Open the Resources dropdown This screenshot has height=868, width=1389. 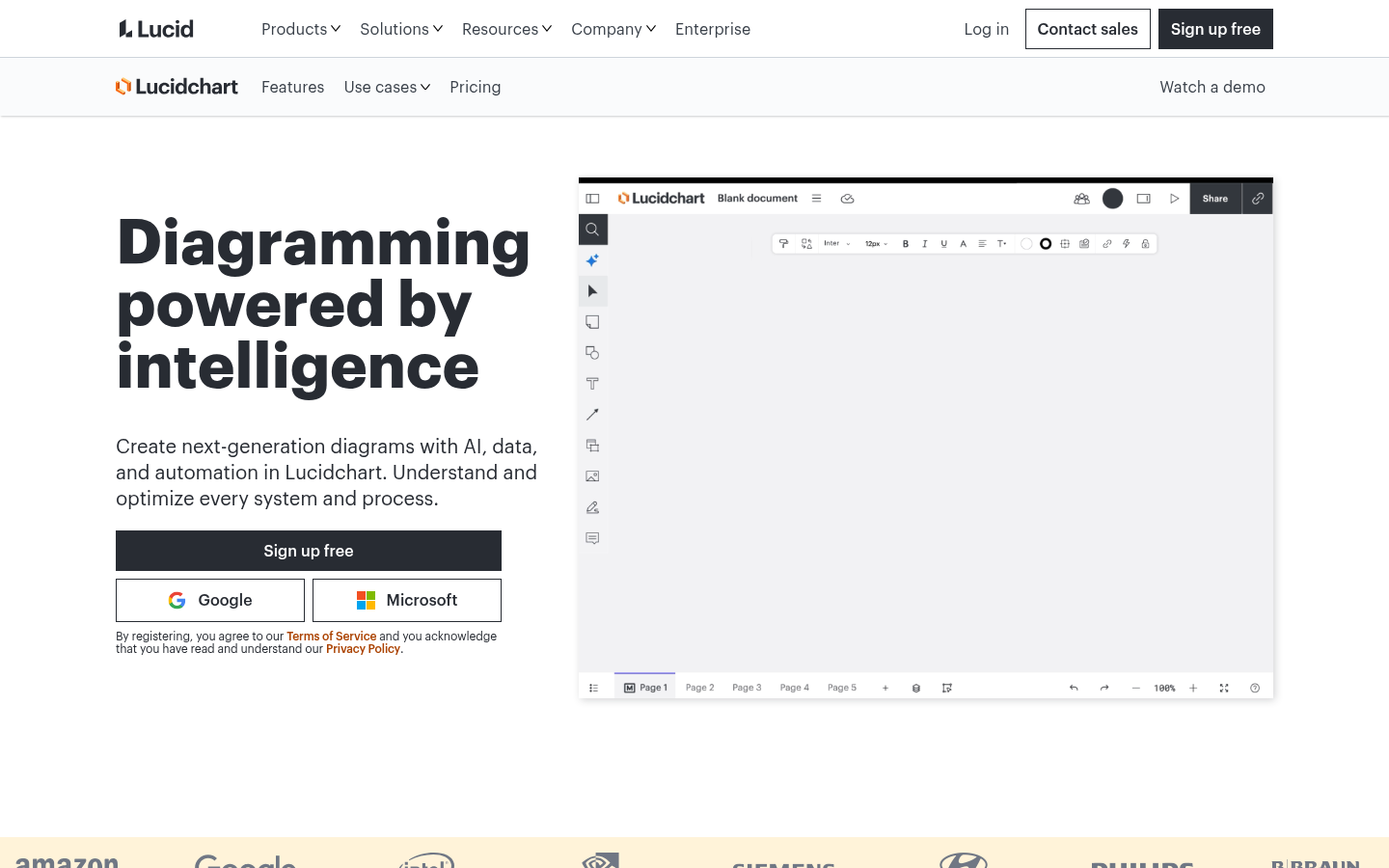(507, 29)
